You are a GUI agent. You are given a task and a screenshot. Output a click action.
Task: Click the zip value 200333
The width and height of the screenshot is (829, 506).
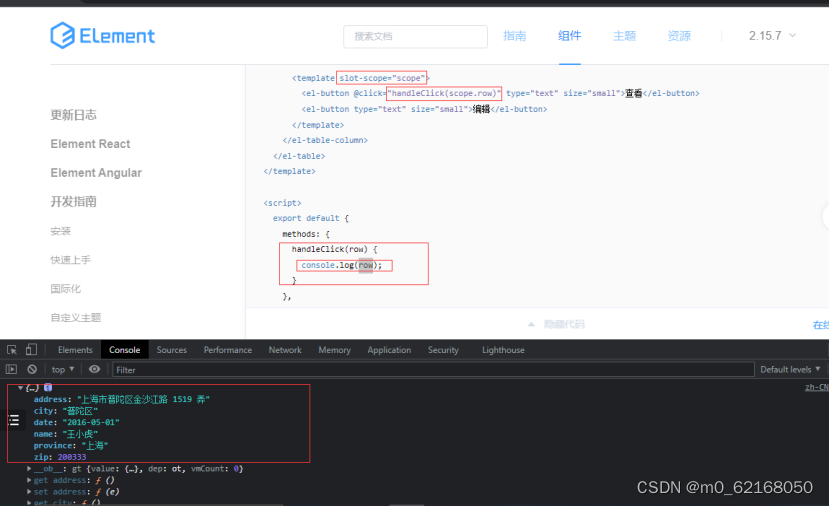pos(72,457)
